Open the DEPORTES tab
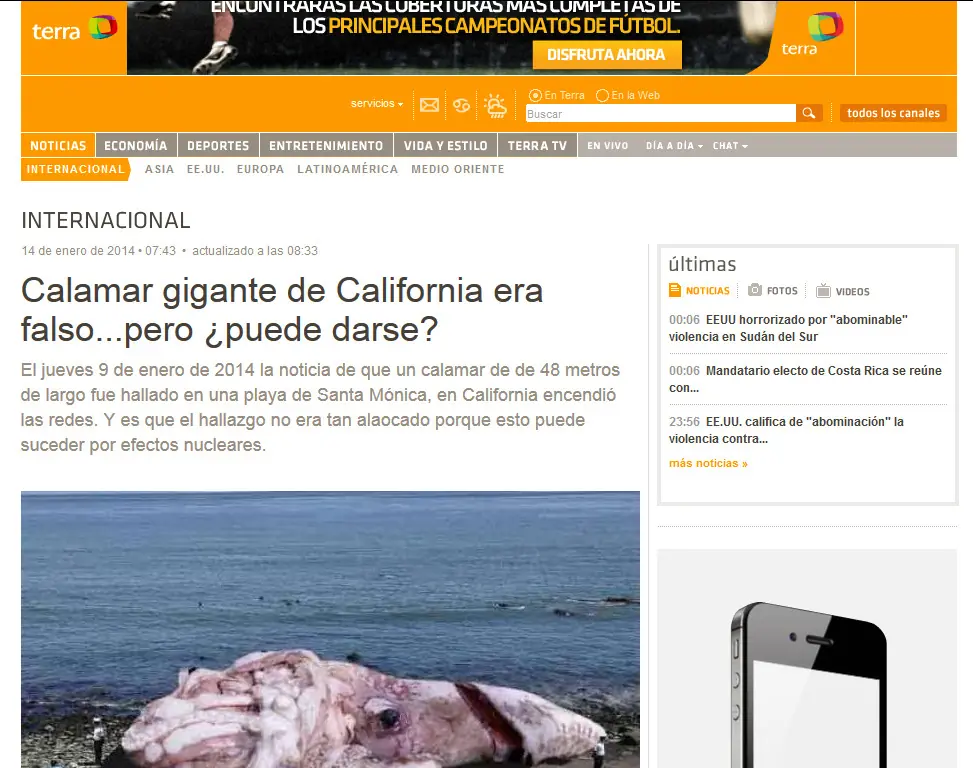 click(x=218, y=145)
